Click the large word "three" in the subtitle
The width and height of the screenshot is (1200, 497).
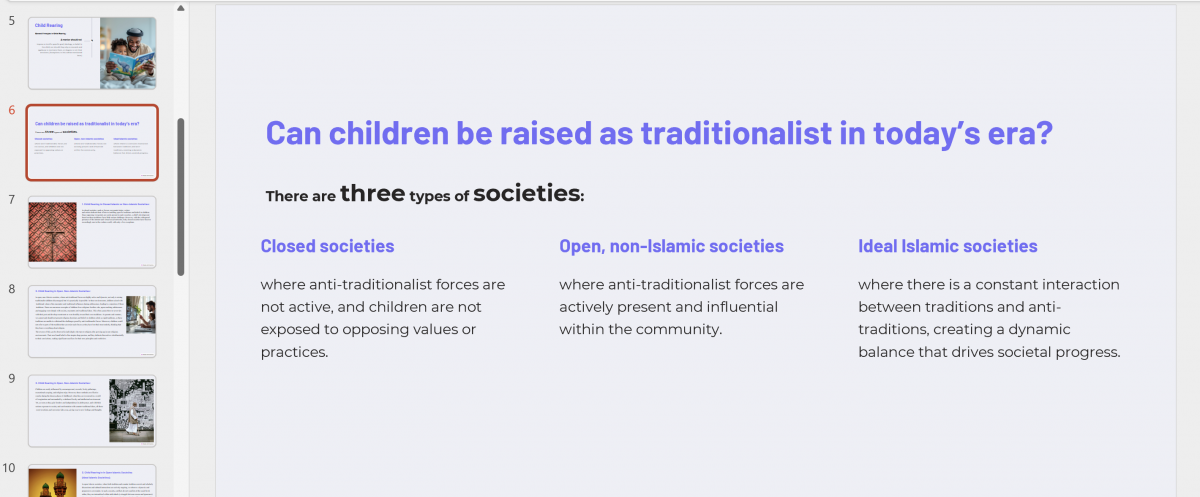coord(372,193)
